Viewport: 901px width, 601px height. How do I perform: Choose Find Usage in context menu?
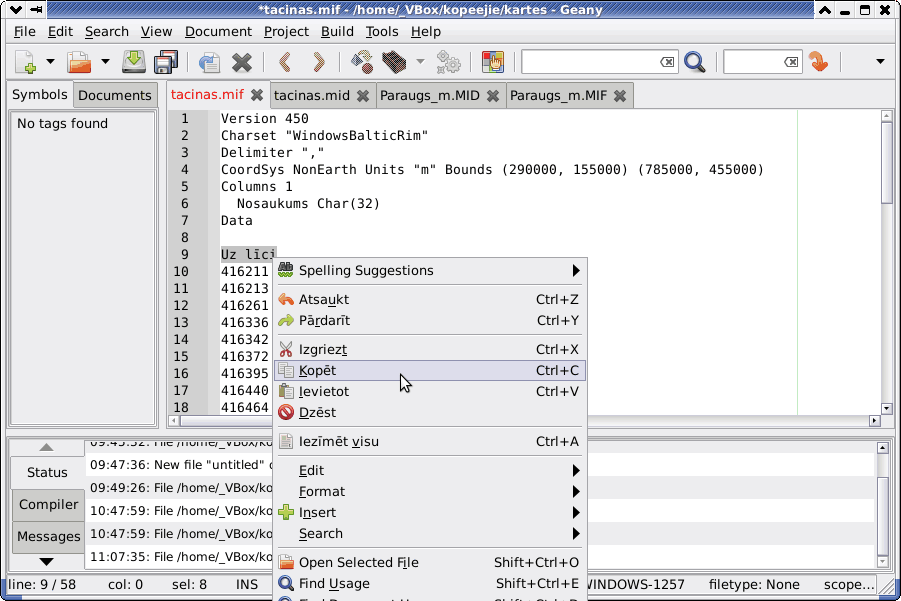(x=430, y=584)
